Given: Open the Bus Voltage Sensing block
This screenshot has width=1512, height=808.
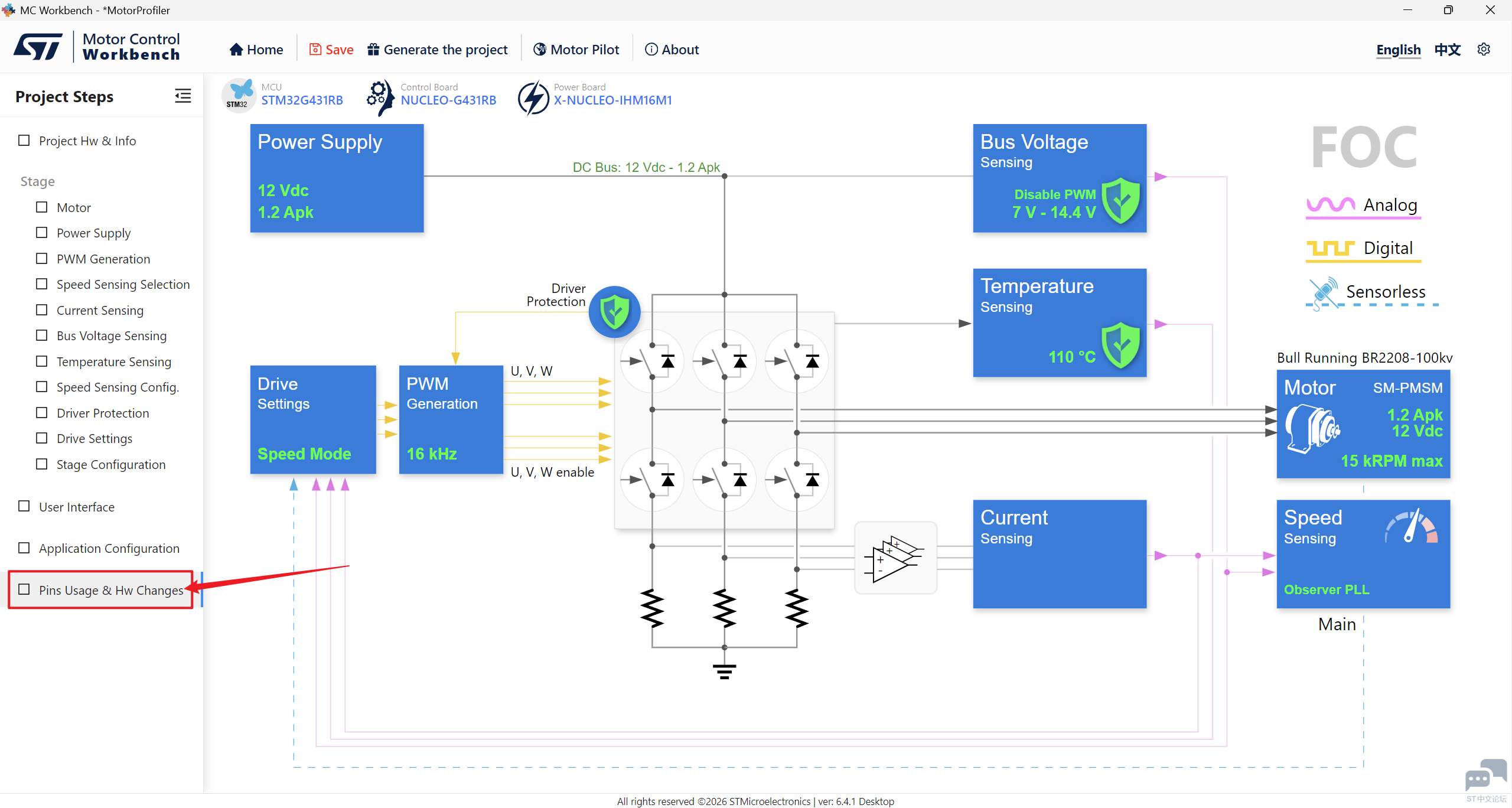Looking at the screenshot, I should 1060,178.
